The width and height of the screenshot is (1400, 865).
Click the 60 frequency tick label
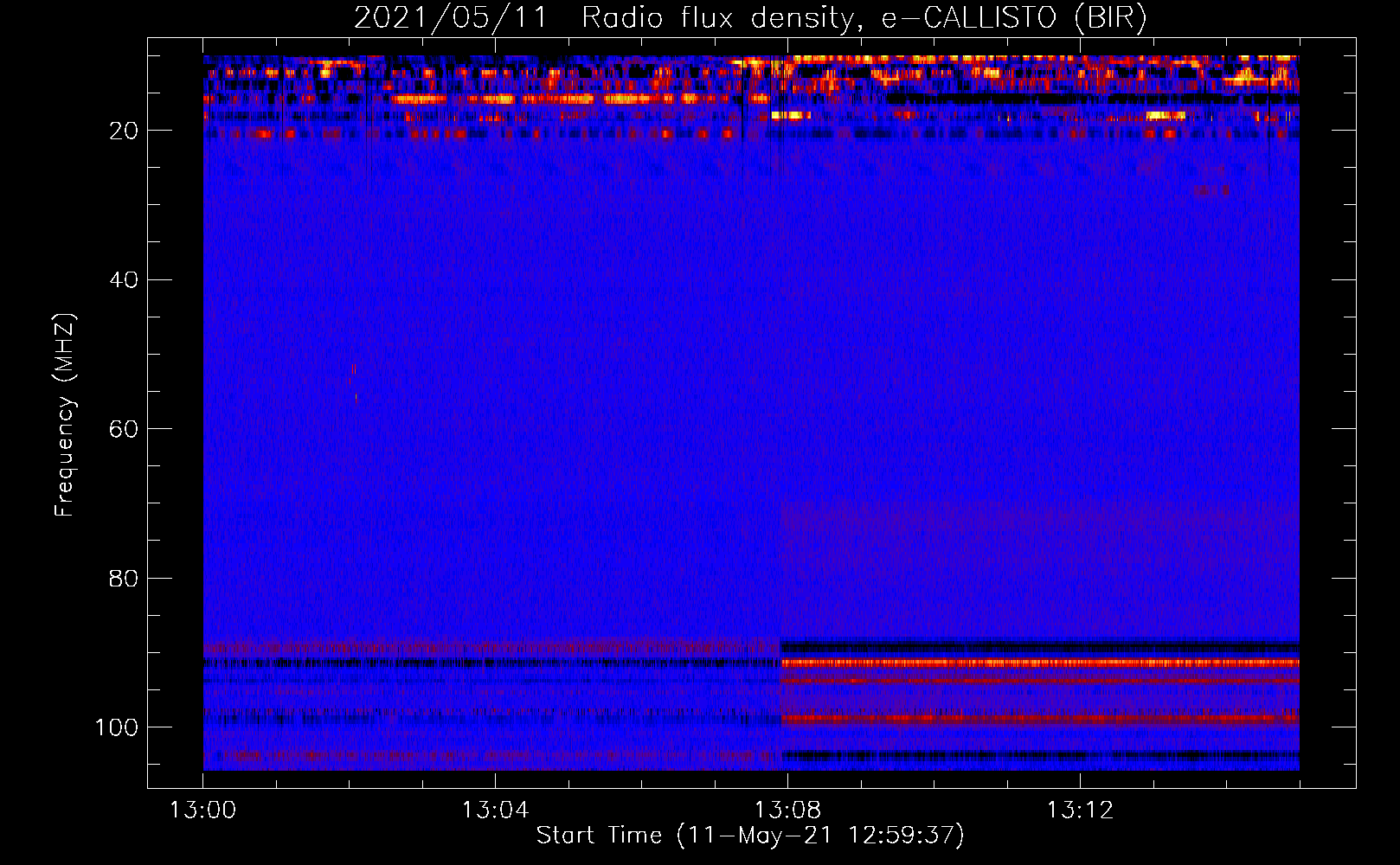(x=124, y=429)
